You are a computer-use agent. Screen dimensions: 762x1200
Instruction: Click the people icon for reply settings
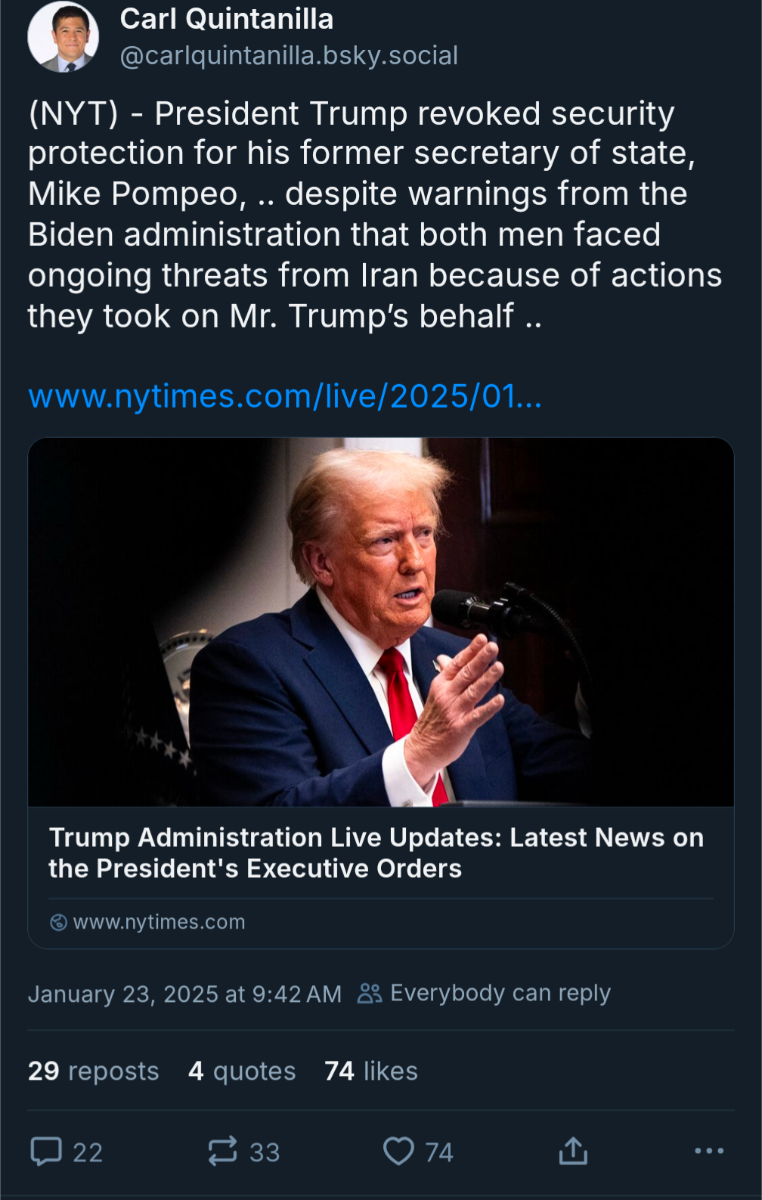[369, 994]
